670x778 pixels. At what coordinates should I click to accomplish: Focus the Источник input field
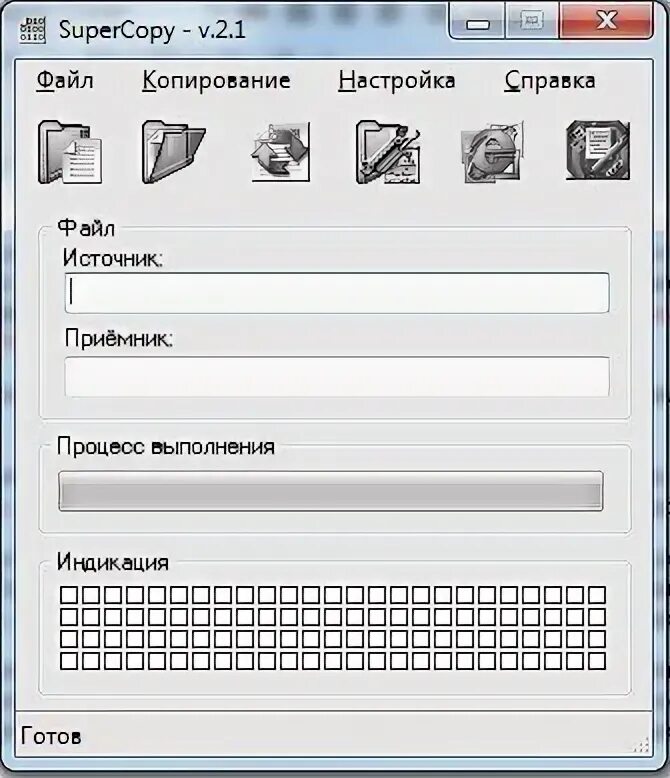click(x=337, y=293)
